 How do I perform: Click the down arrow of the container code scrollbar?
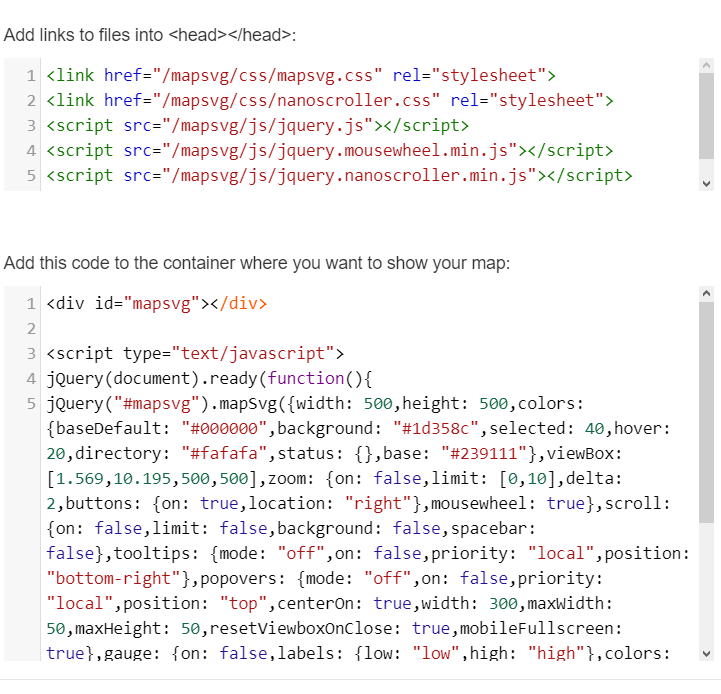point(706,654)
